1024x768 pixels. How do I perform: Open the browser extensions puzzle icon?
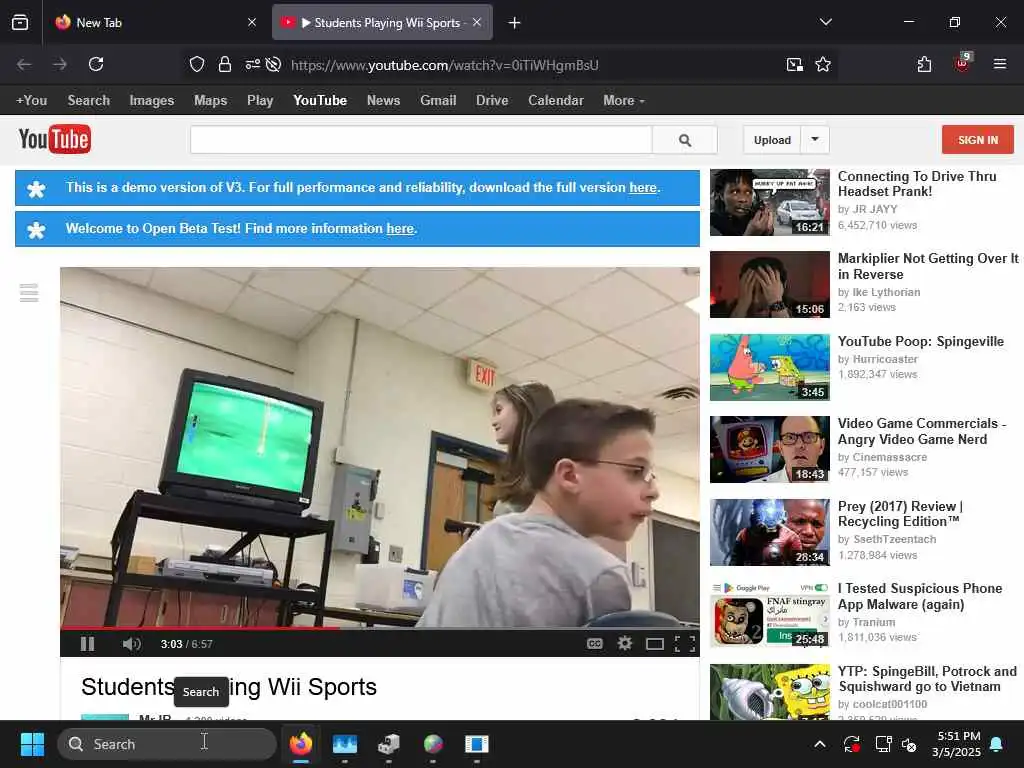point(924,64)
